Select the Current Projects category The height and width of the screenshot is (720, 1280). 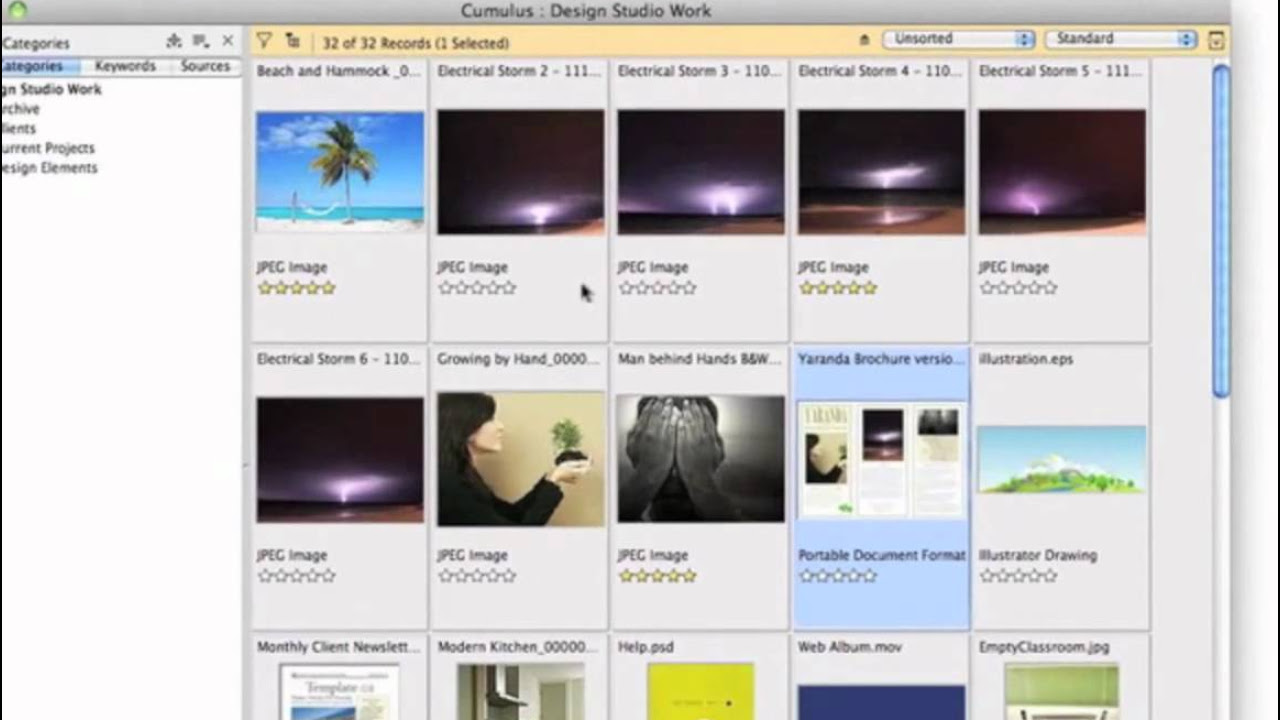pyautogui.click(x=48, y=148)
